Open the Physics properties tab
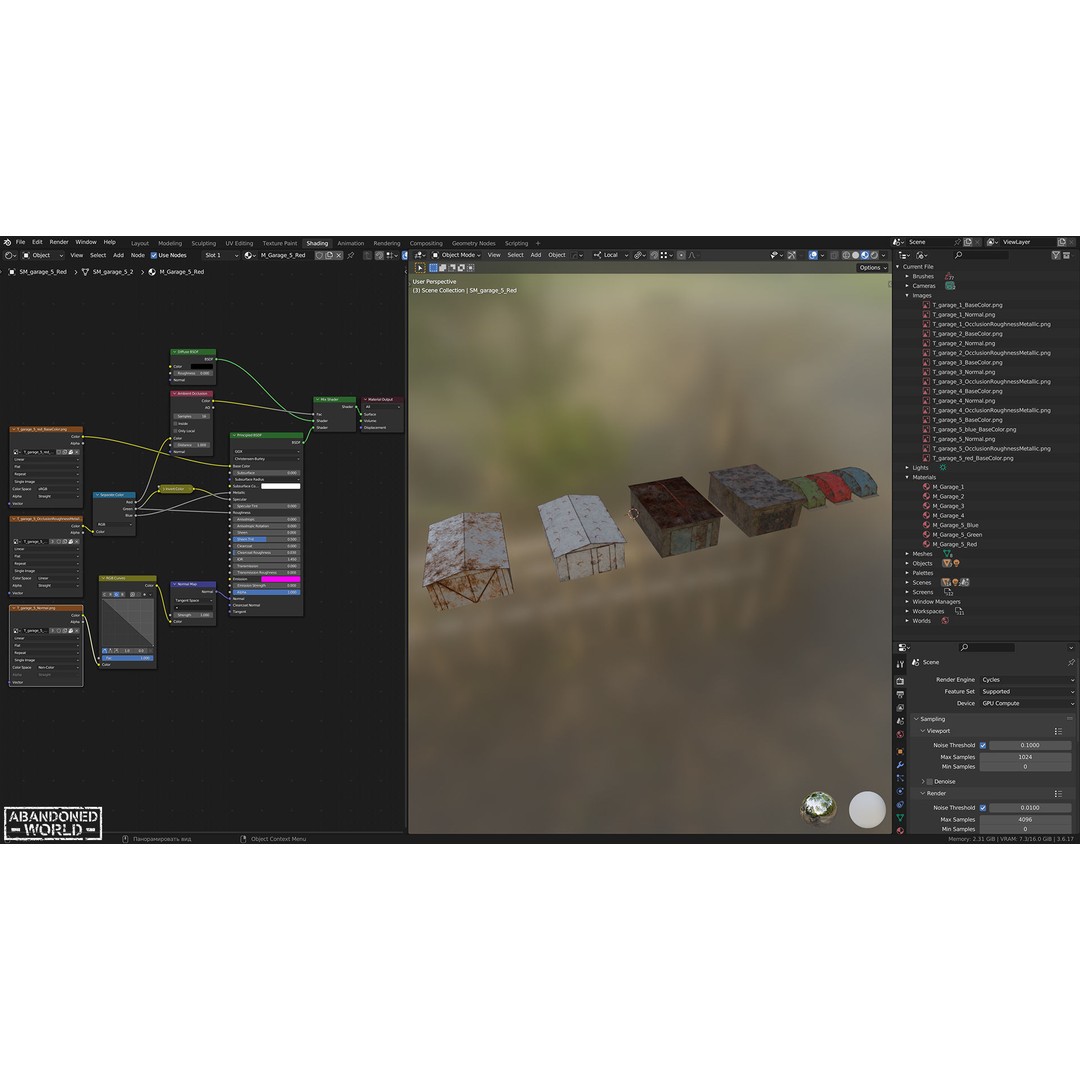1080x1080 pixels. pos(900,791)
